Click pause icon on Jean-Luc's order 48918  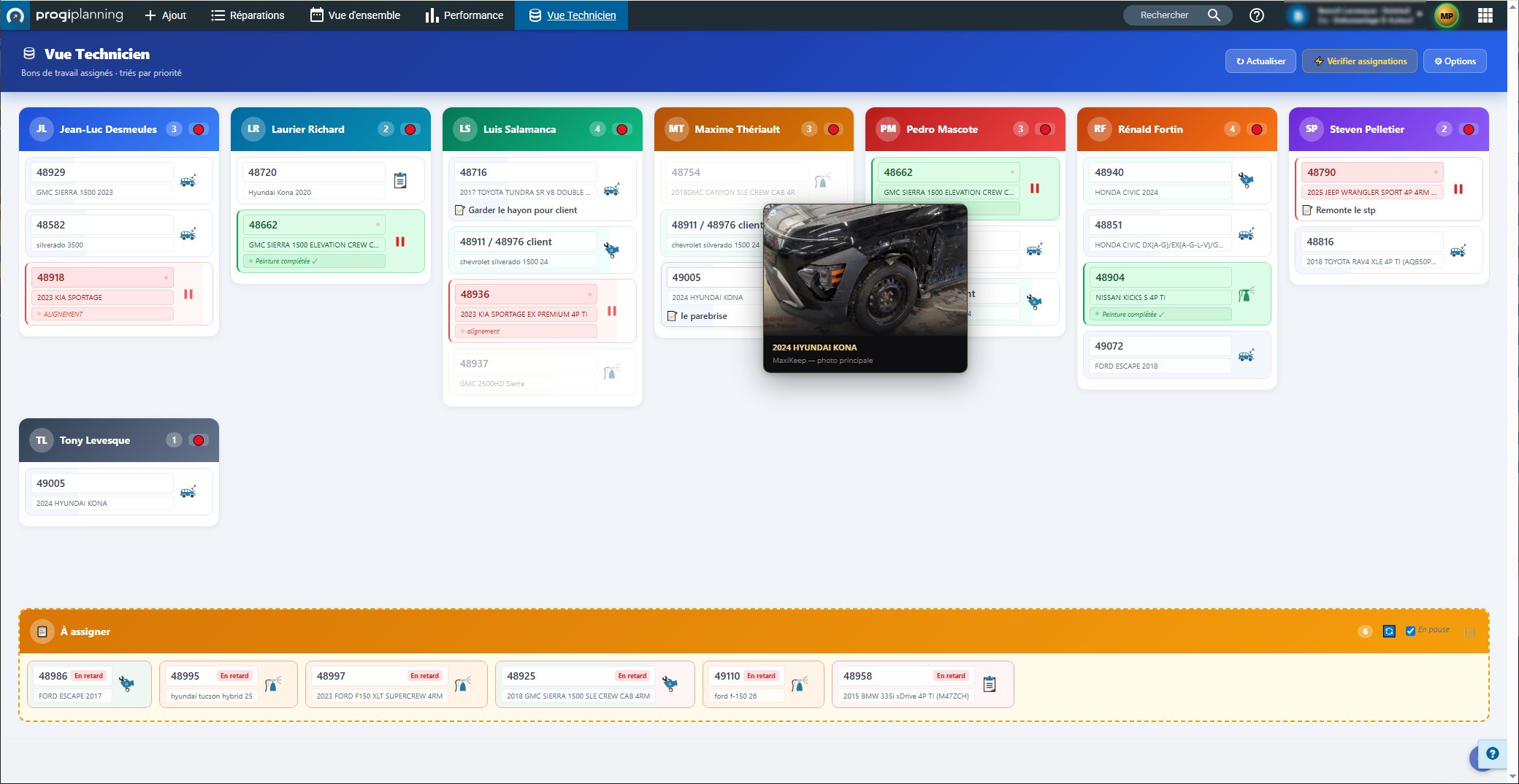click(188, 294)
